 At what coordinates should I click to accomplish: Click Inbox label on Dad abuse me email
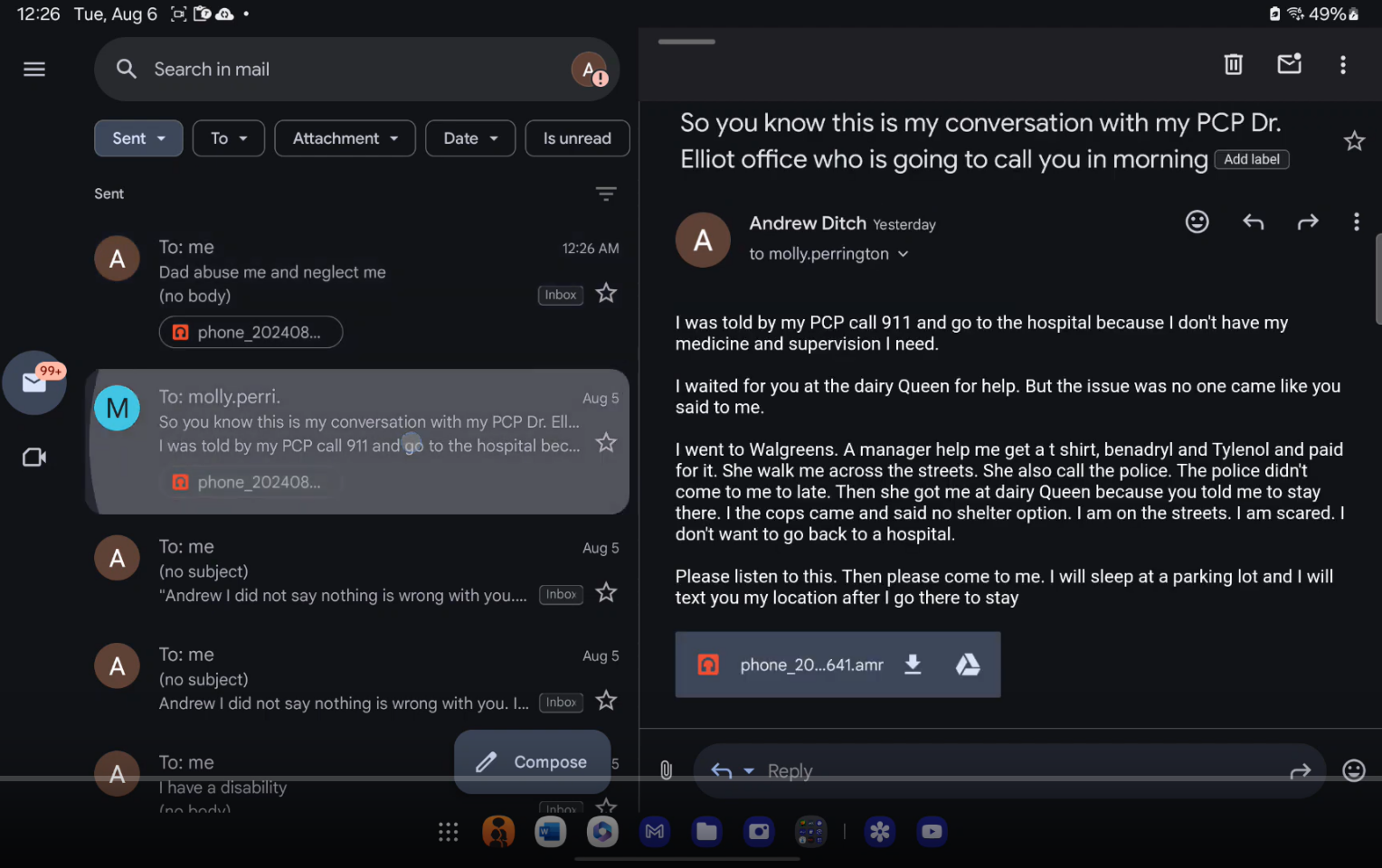click(x=561, y=295)
